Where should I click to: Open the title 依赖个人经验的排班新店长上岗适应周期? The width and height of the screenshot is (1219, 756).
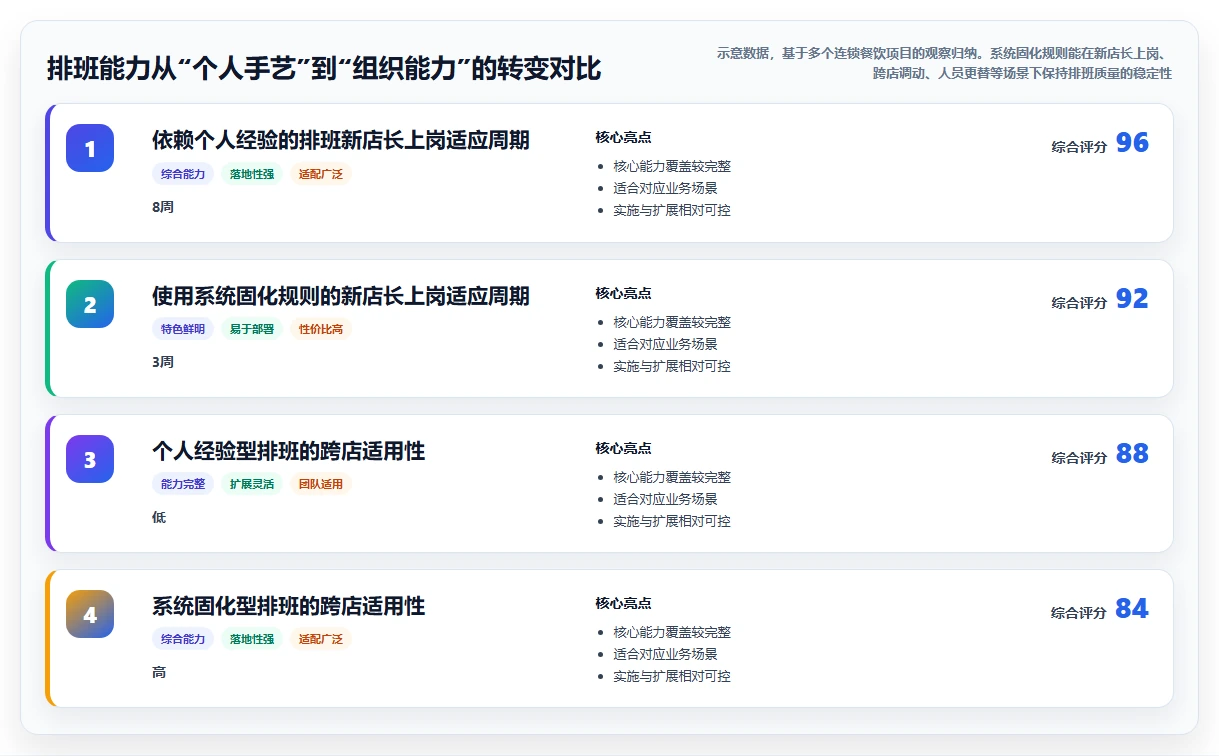pos(341,140)
